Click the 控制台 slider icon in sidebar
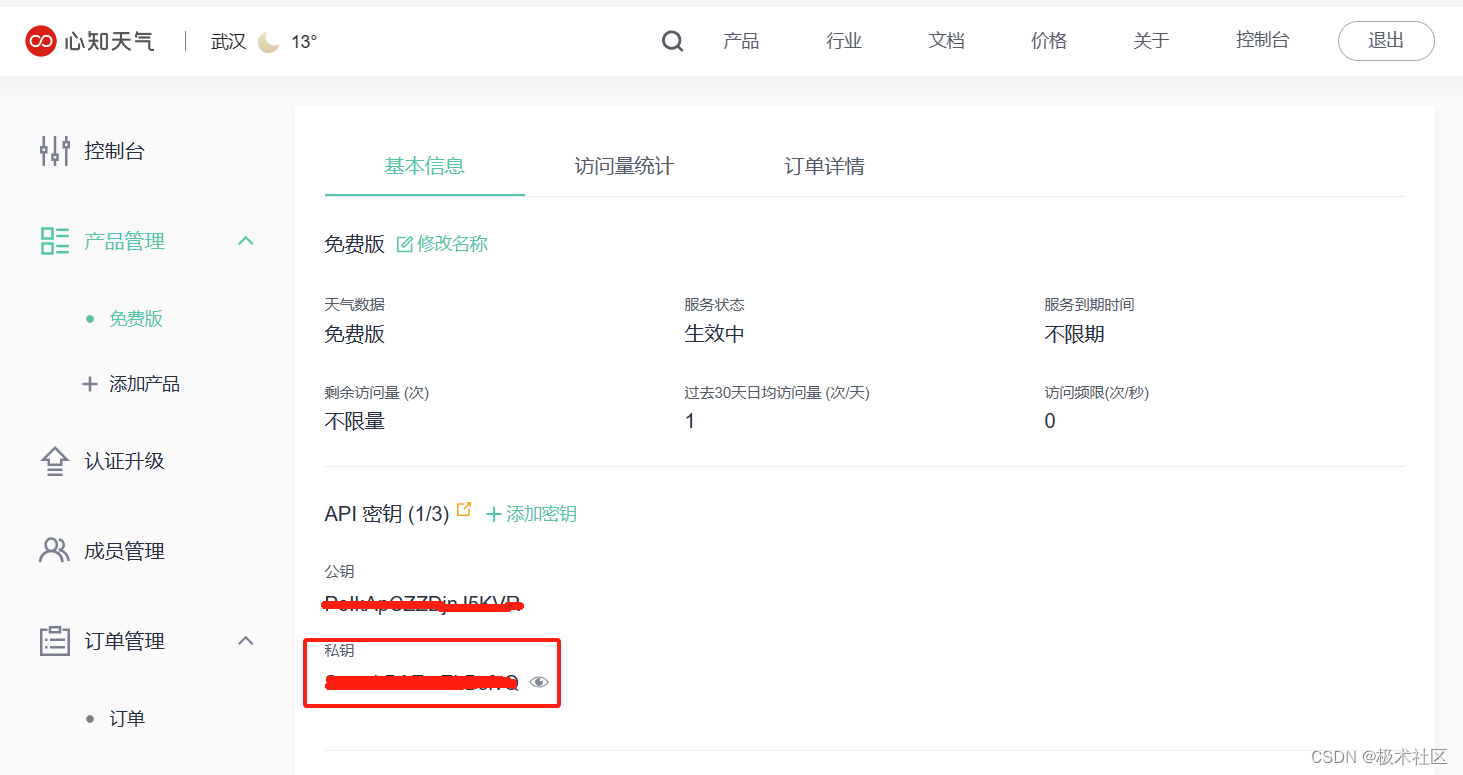 pyautogui.click(x=55, y=151)
